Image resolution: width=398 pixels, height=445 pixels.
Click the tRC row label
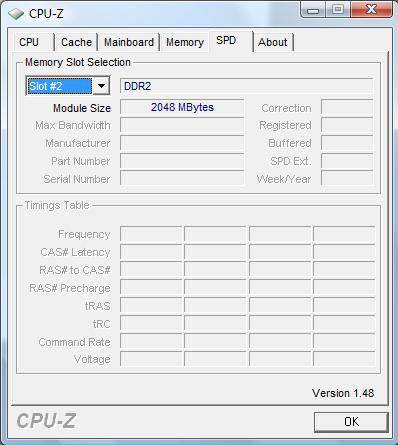tap(102, 324)
